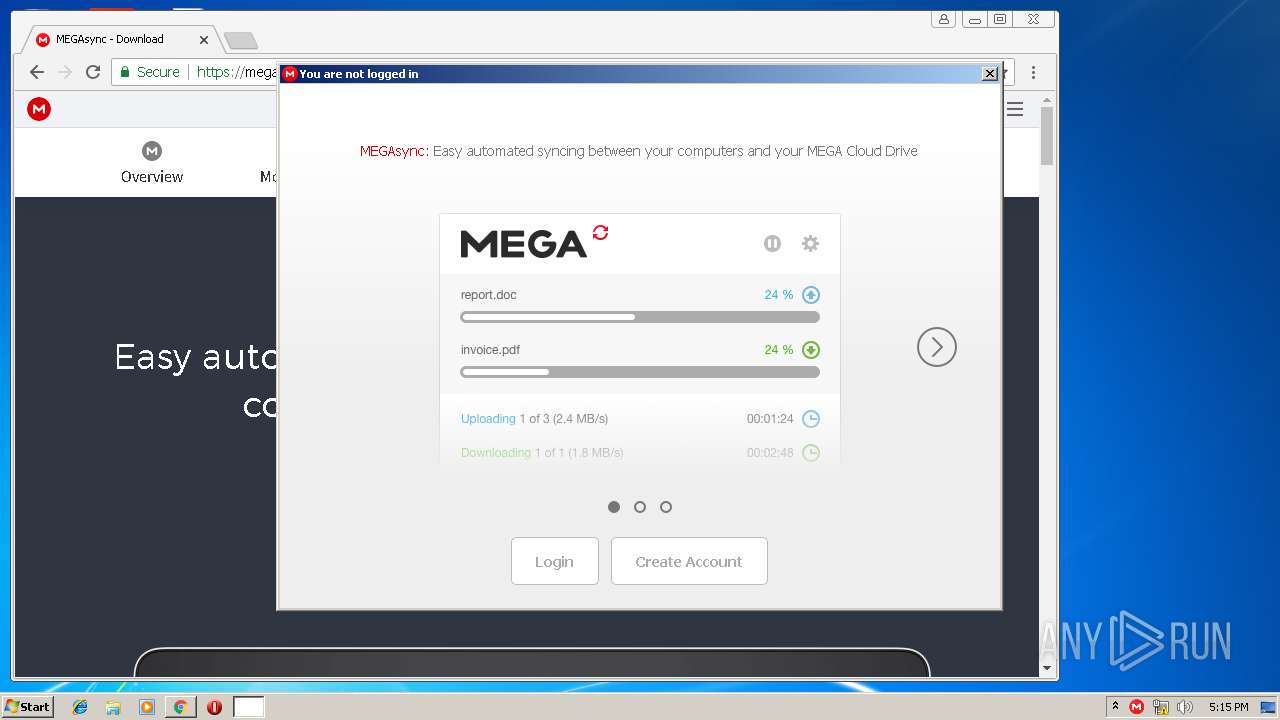Click the Chrome icon in taskbar
The width and height of the screenshot is (1280, 720).
point(180,707)
